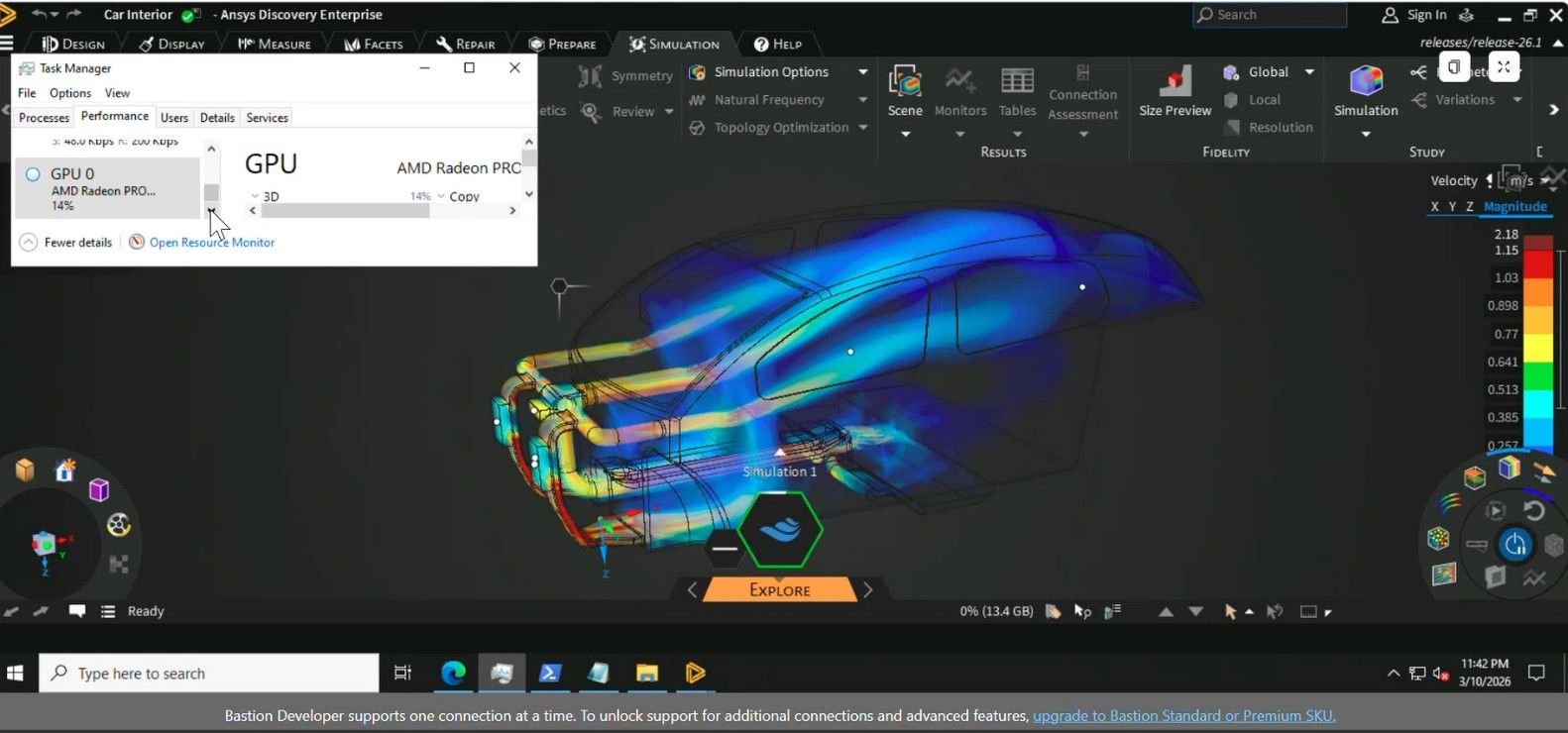
Task: Switch to the Facets ribbon tab
Action: (x=374, y=45)
